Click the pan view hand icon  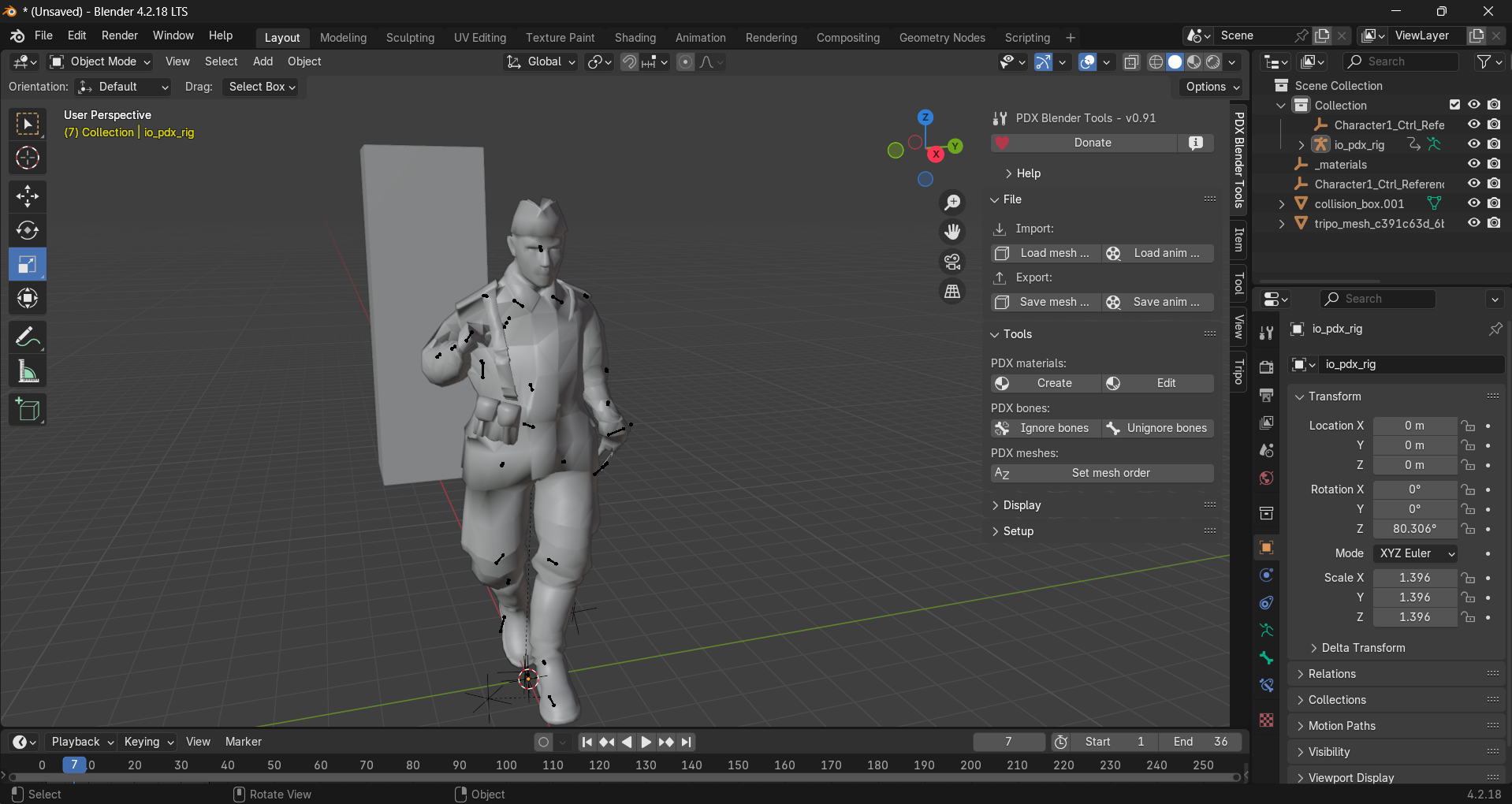pyautogui.click(x=952, y=232)
